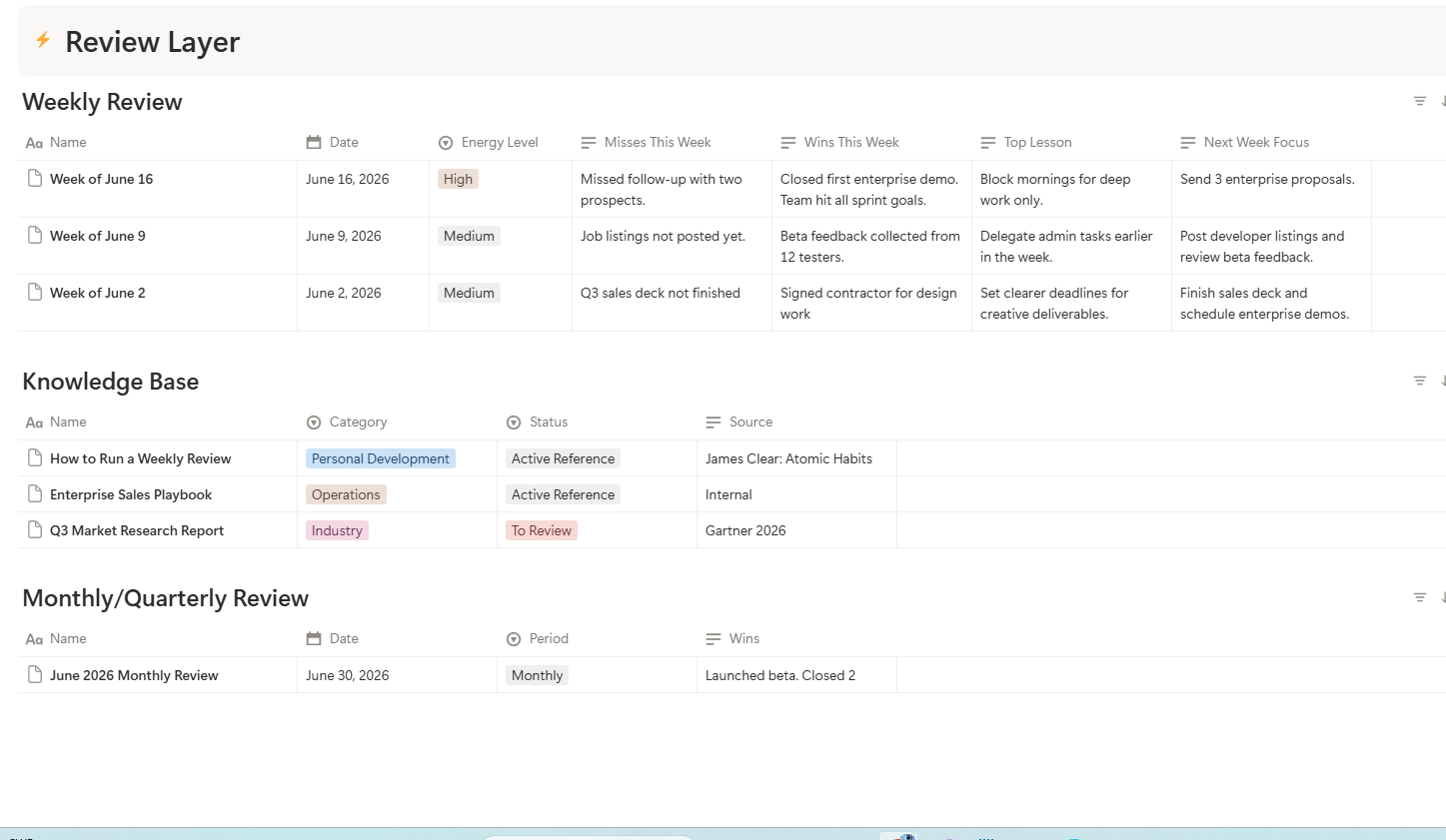Click Aa icon in Knowledge Base Name header
The width and height of the screenshot is (1446, 840).
coord(34,422)
